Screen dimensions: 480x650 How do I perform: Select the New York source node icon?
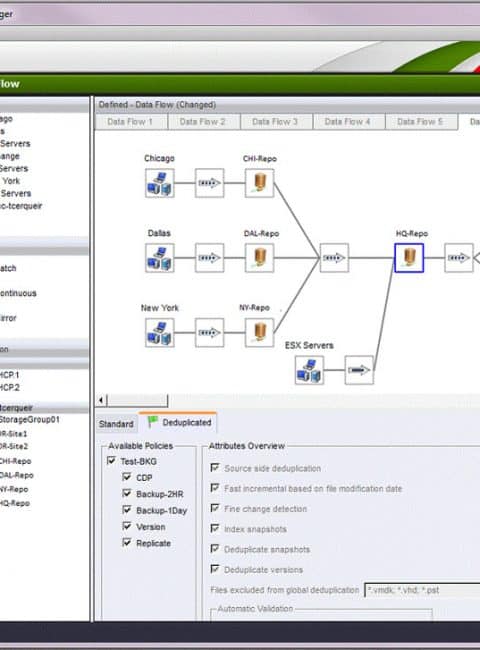coord(160,332)
